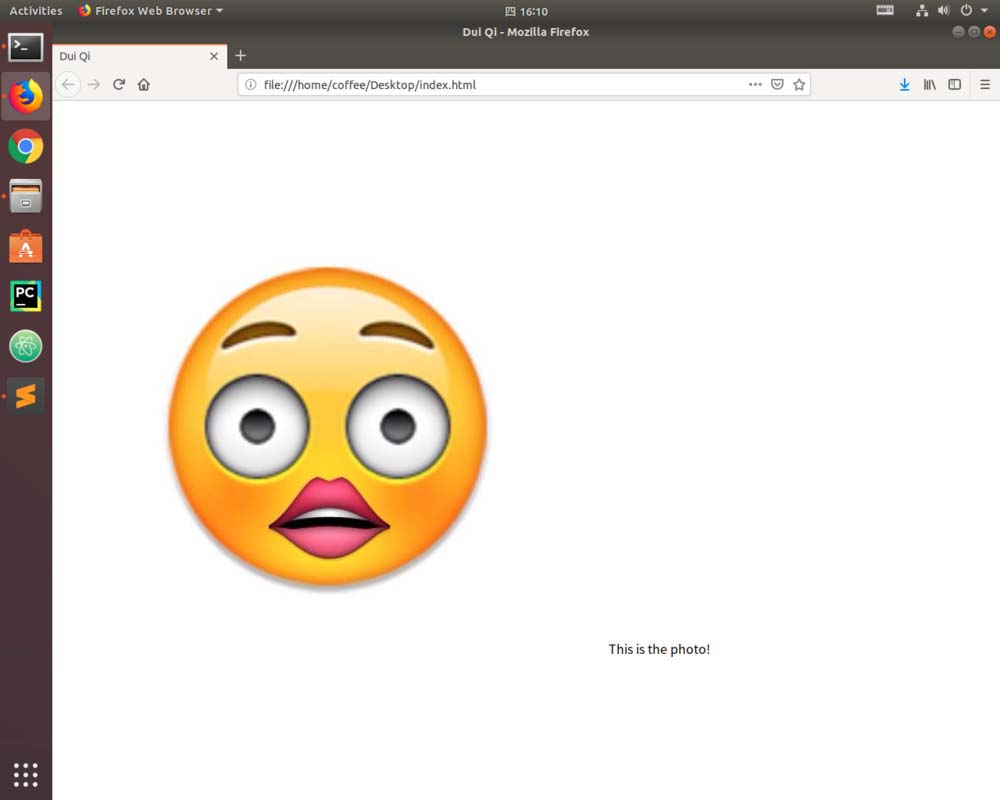
Task: Open the Atom editor dock icon
Action: pos(26,346)
